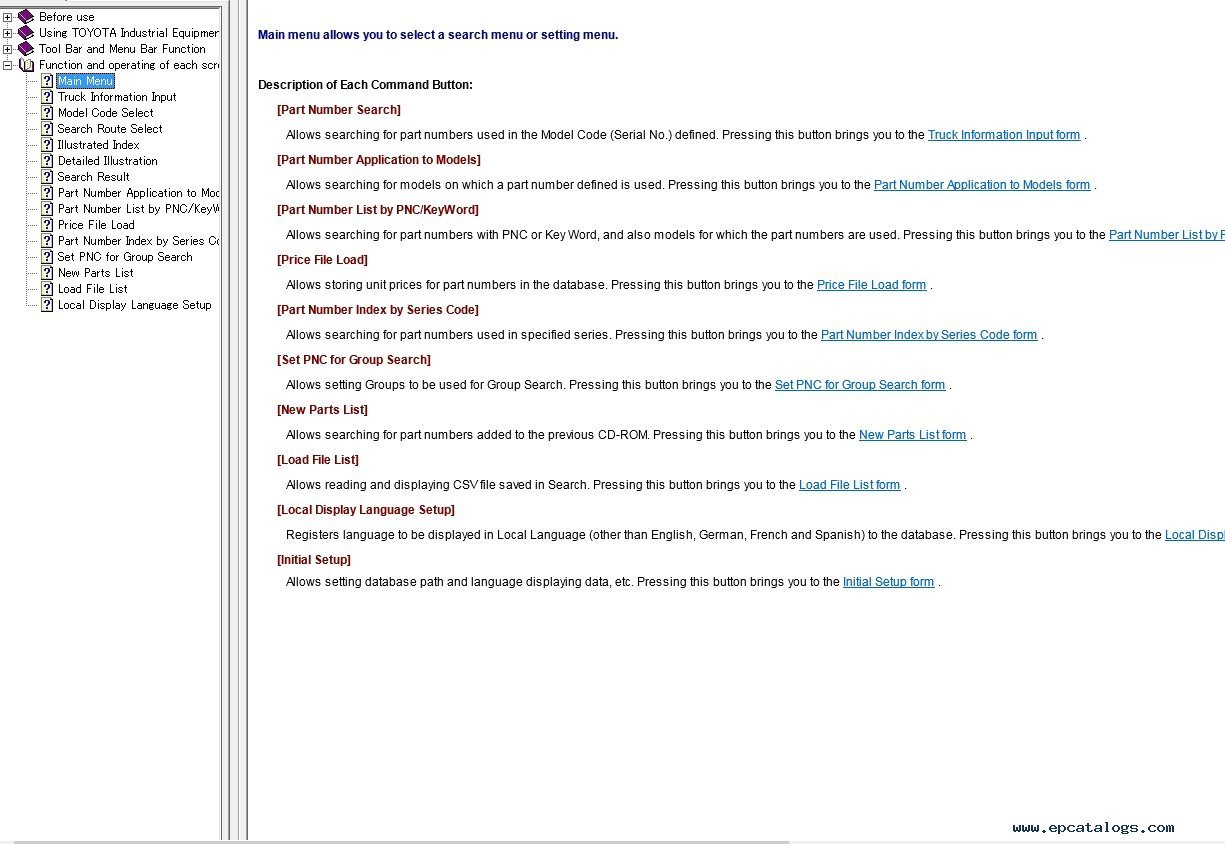The width and height of the screenshot is (1225, 844).
Task: Click the Description of Each Command Button heading
Action: (365, 85)
